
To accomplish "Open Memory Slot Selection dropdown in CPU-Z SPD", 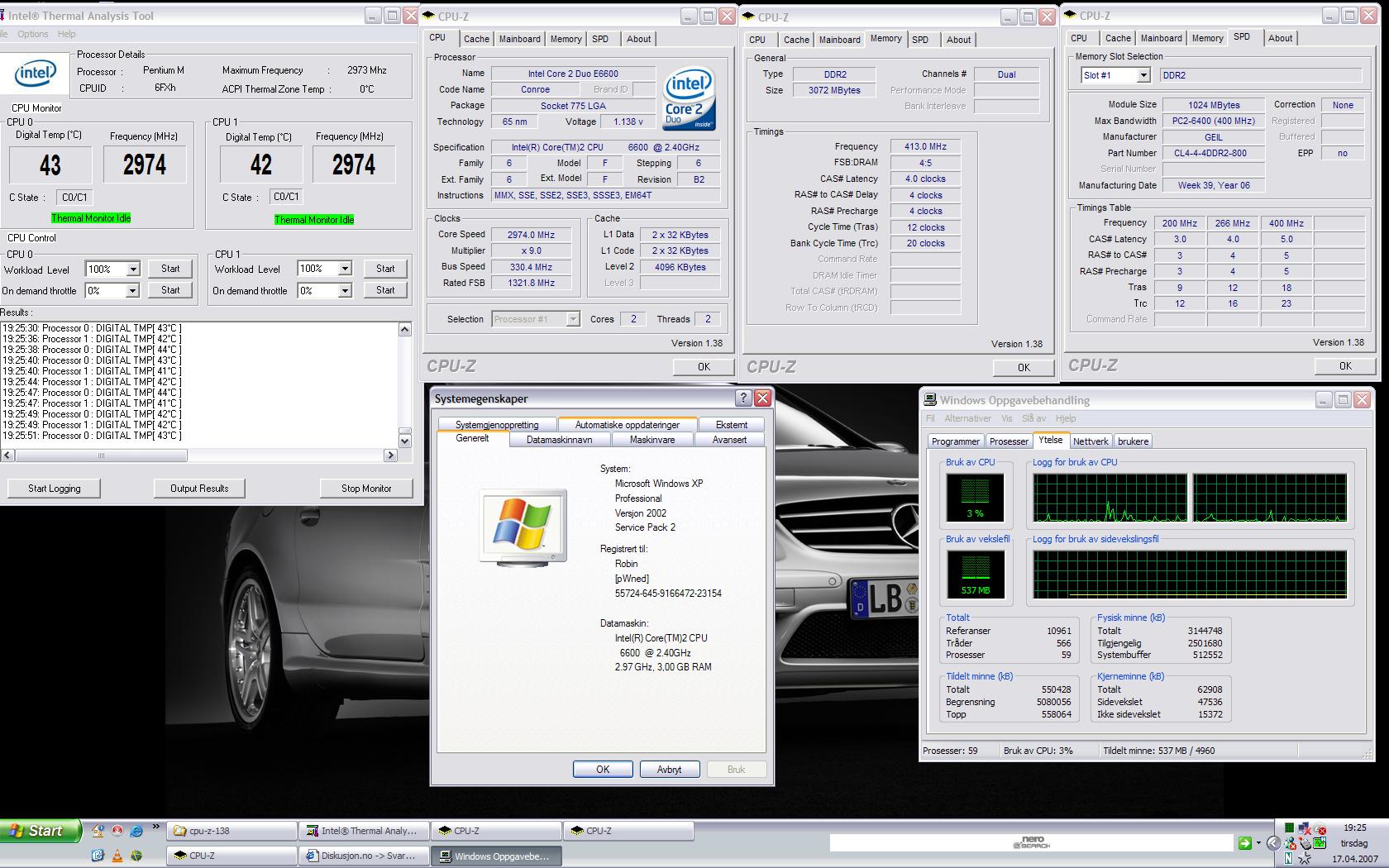I will click(x=1143, y=75).
